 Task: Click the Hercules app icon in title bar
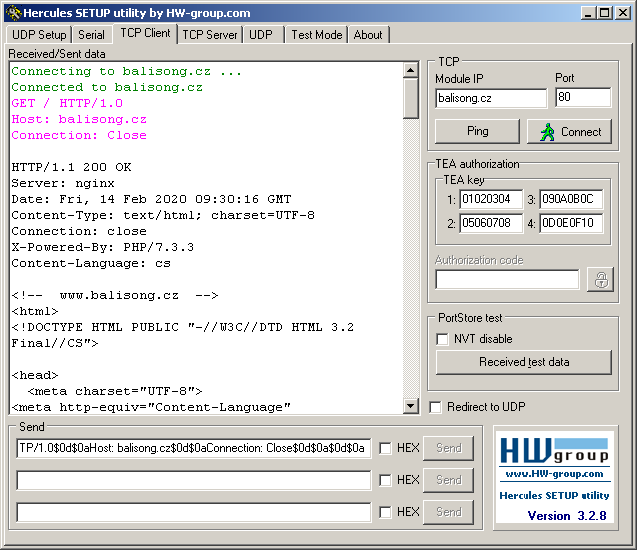pos(12,12)
